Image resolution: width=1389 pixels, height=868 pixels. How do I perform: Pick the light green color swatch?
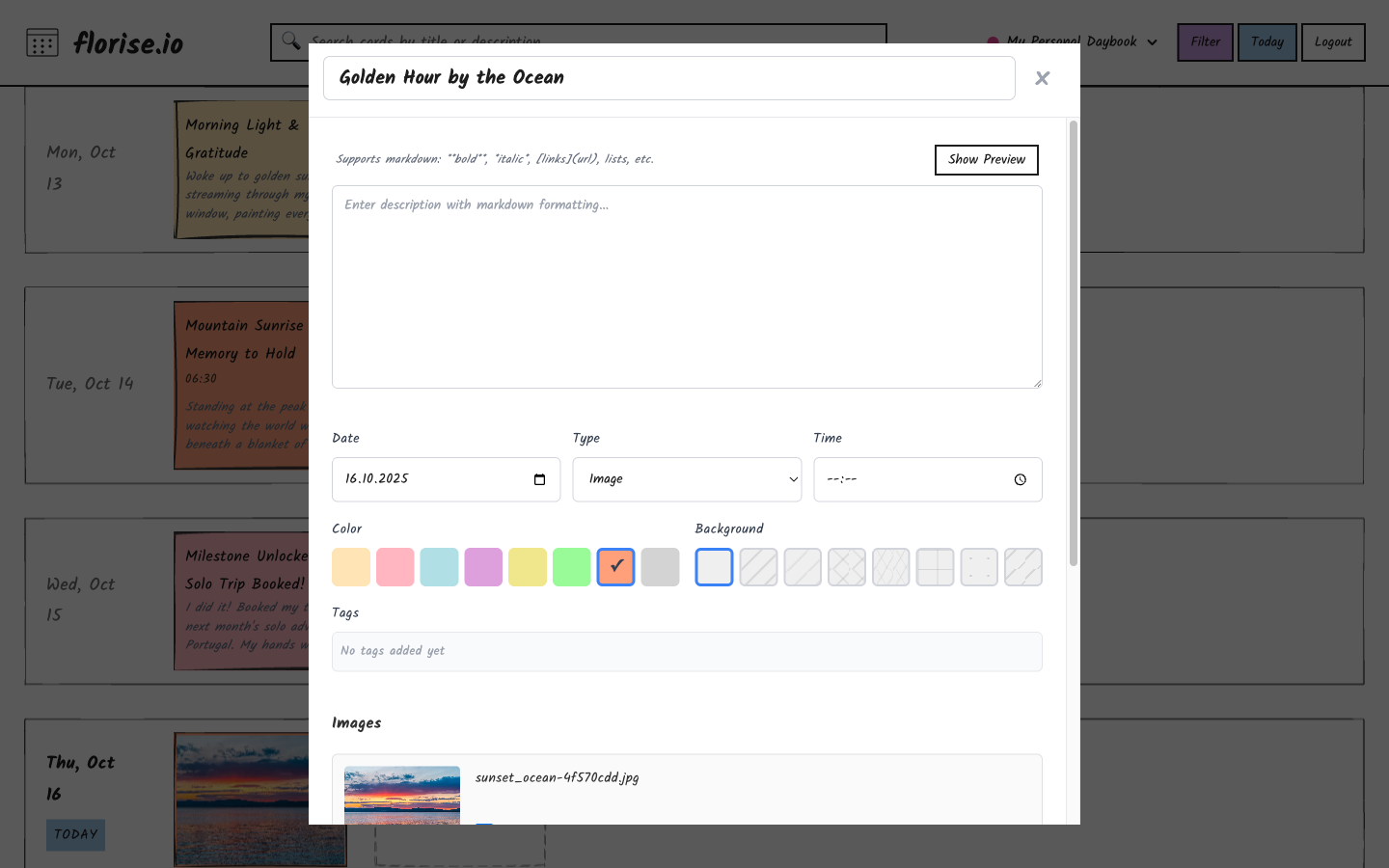coord(571,567)
